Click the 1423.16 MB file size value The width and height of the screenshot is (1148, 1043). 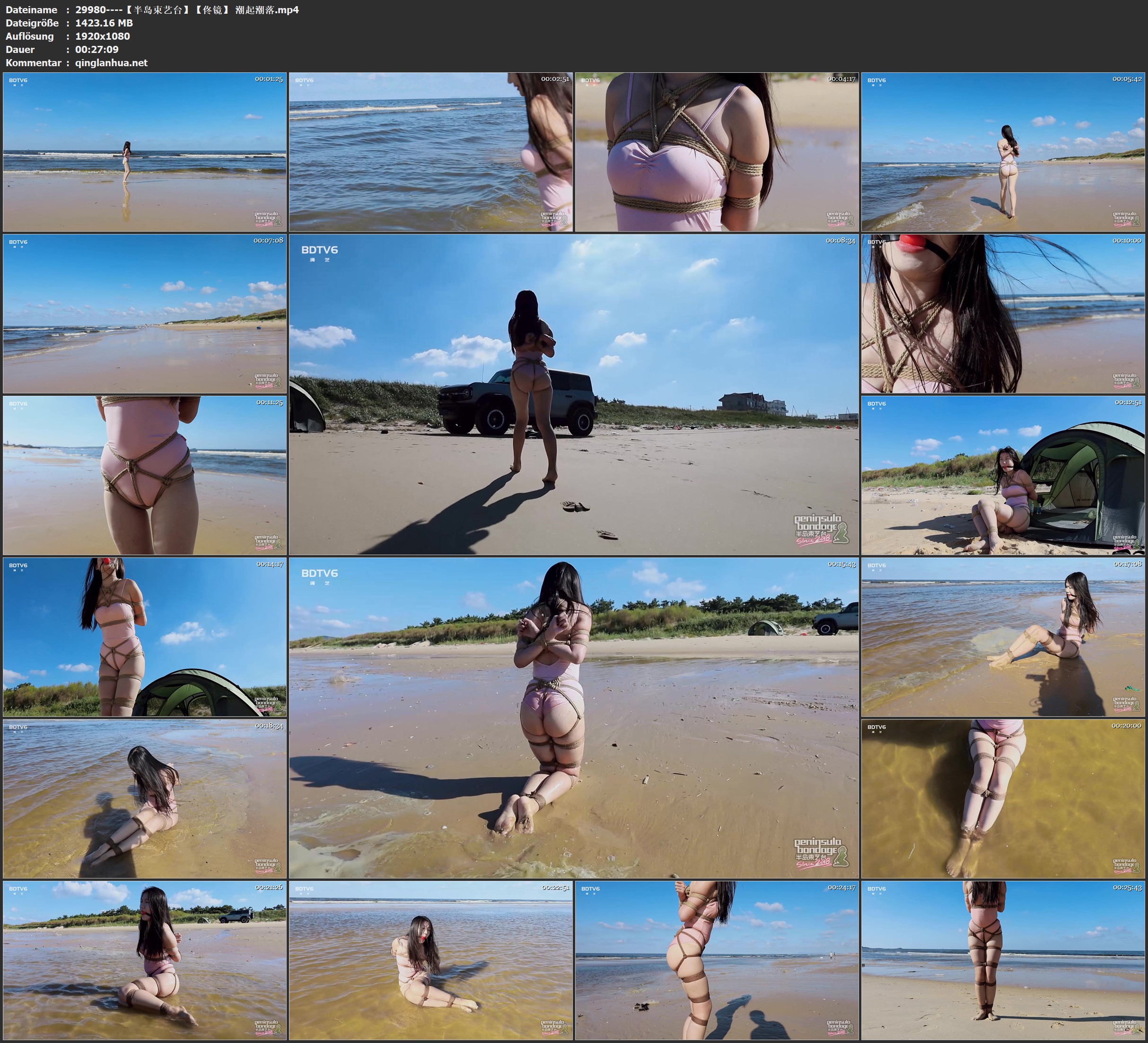pos(104,23)
